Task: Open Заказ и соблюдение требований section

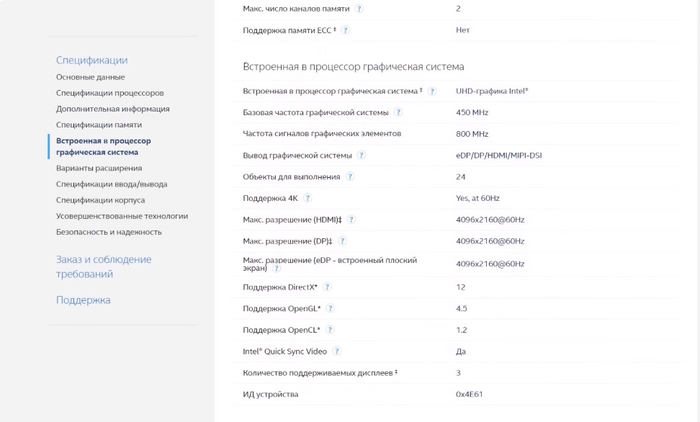Action: 103,266
